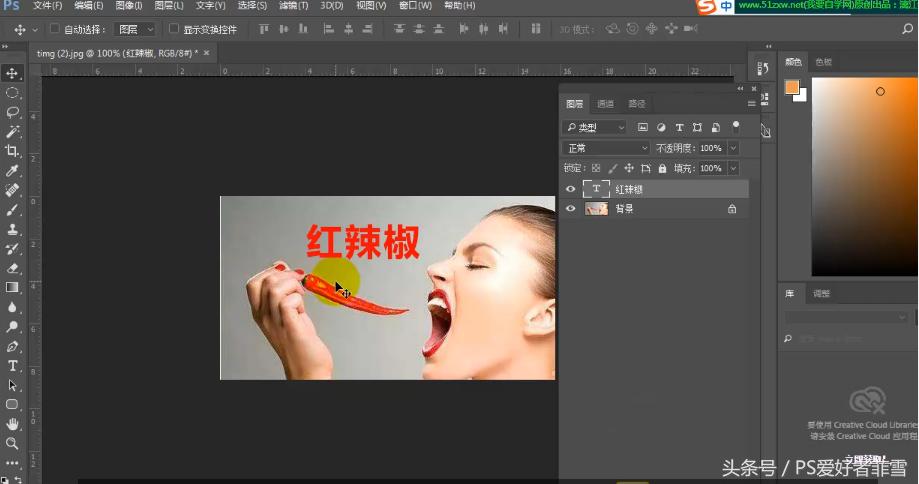Click the search icon in options bar
The width and height of the screenshot is (919, 484).
pyautogui.click(x=907, y=29)
